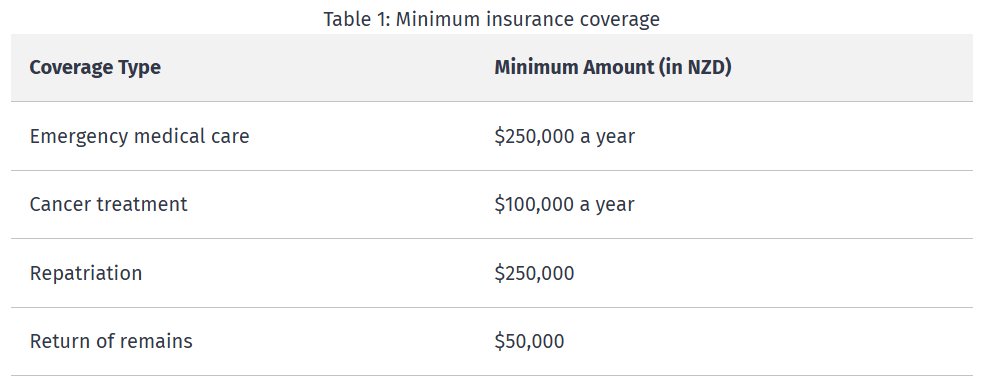981x391 pixels.
Task: Click 'medical care' in the first row
Action: 192,136
